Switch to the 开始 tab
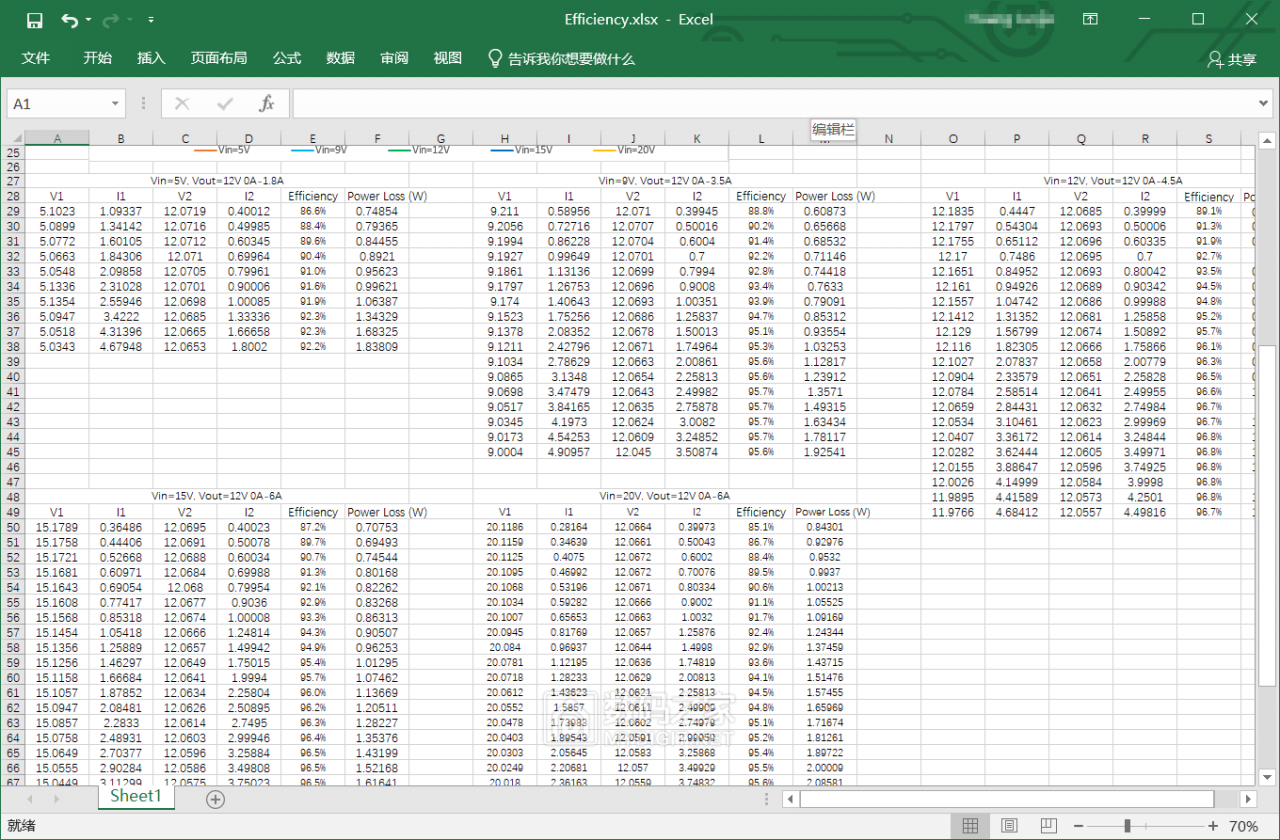Viewport: 1280px width, 840px height. (x=97, y=58)
